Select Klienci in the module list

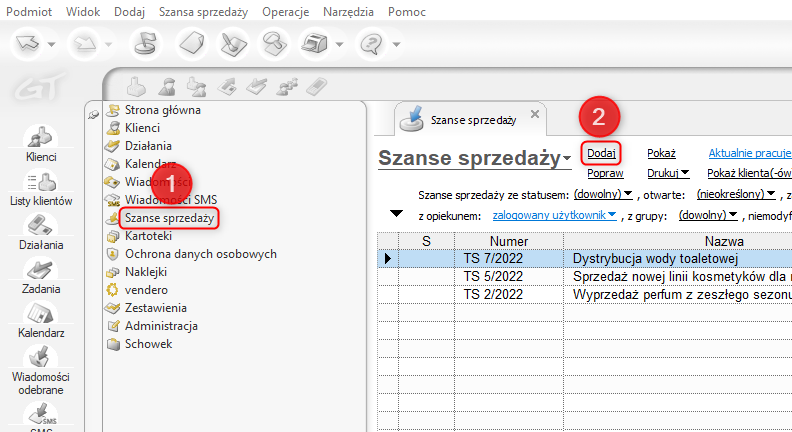coord(142,128)
